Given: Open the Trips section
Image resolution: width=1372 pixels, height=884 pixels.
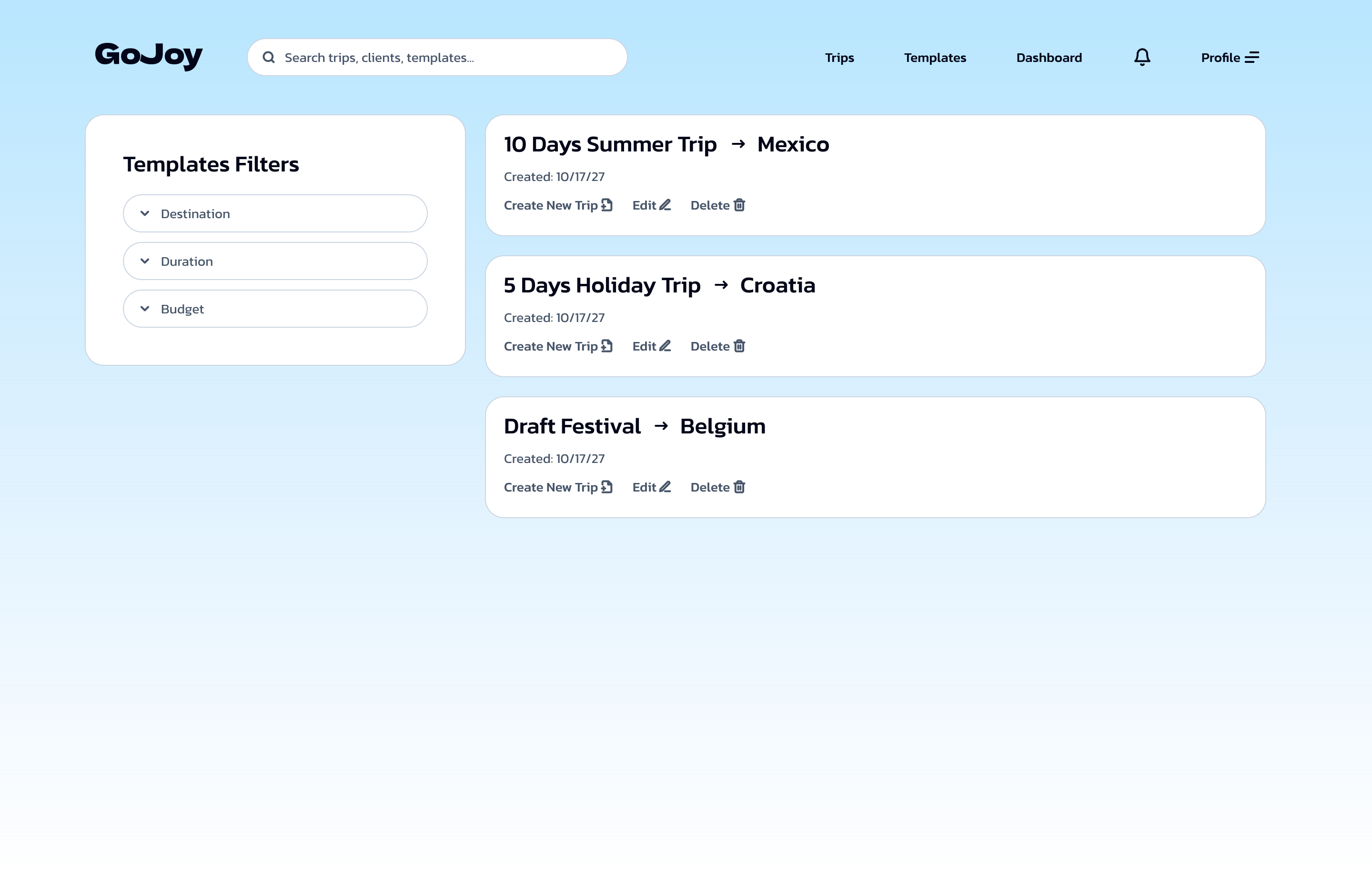Looking at the screenshot, I should [x=839, y=58].
